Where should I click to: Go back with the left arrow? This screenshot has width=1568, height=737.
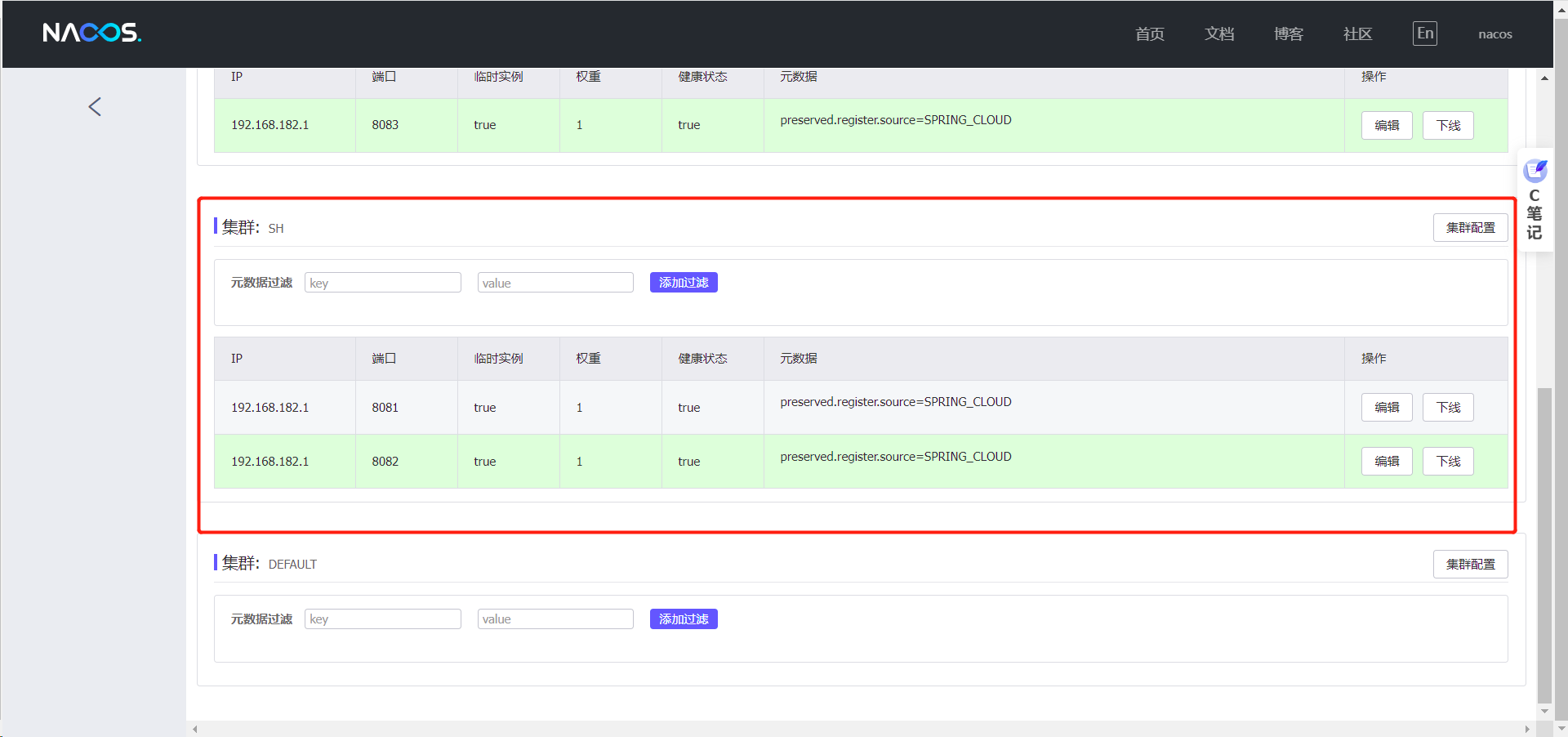pyautogui.click(x=95, y=107)
